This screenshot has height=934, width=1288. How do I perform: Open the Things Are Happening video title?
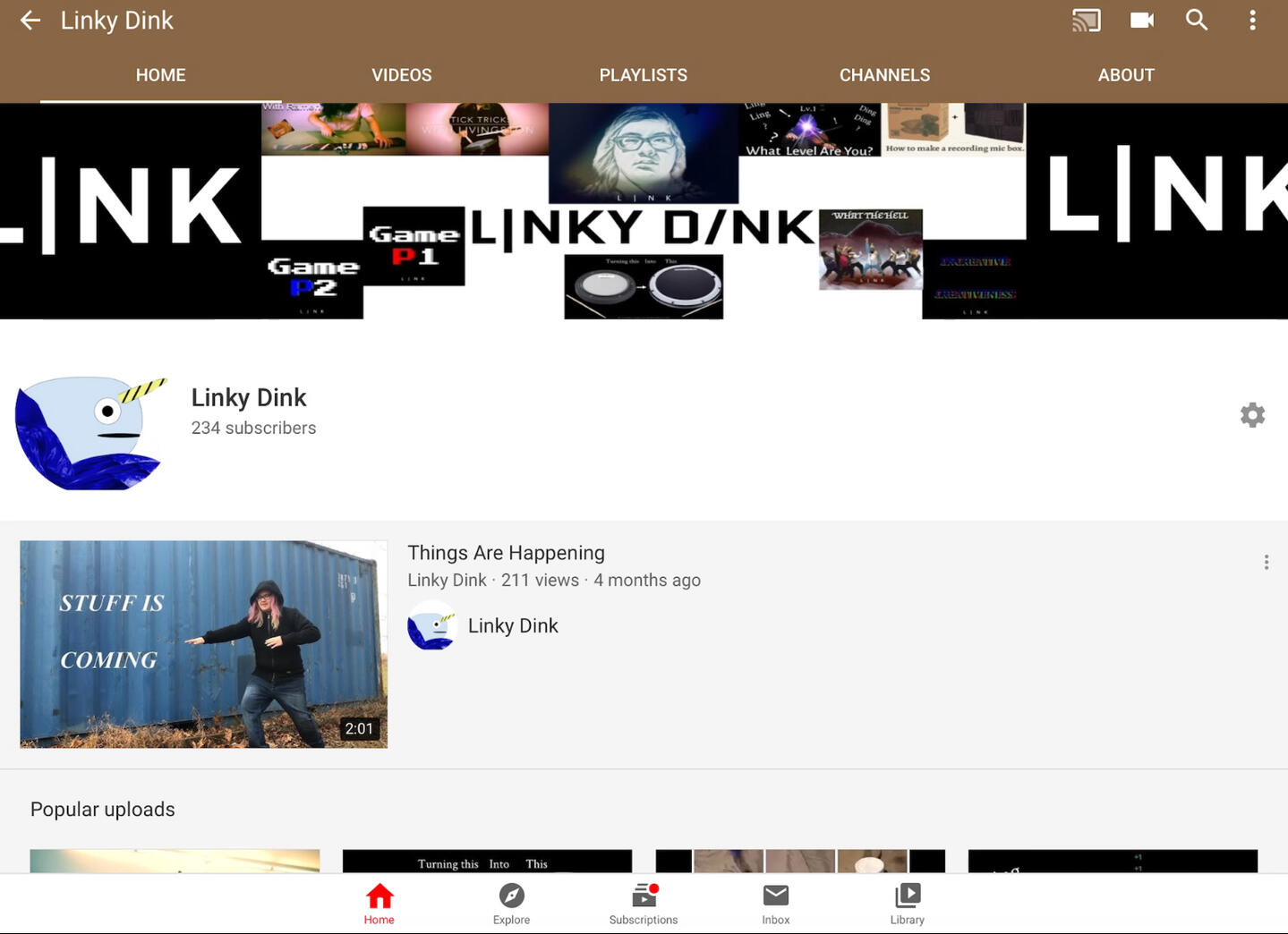[x=506, y=553]
